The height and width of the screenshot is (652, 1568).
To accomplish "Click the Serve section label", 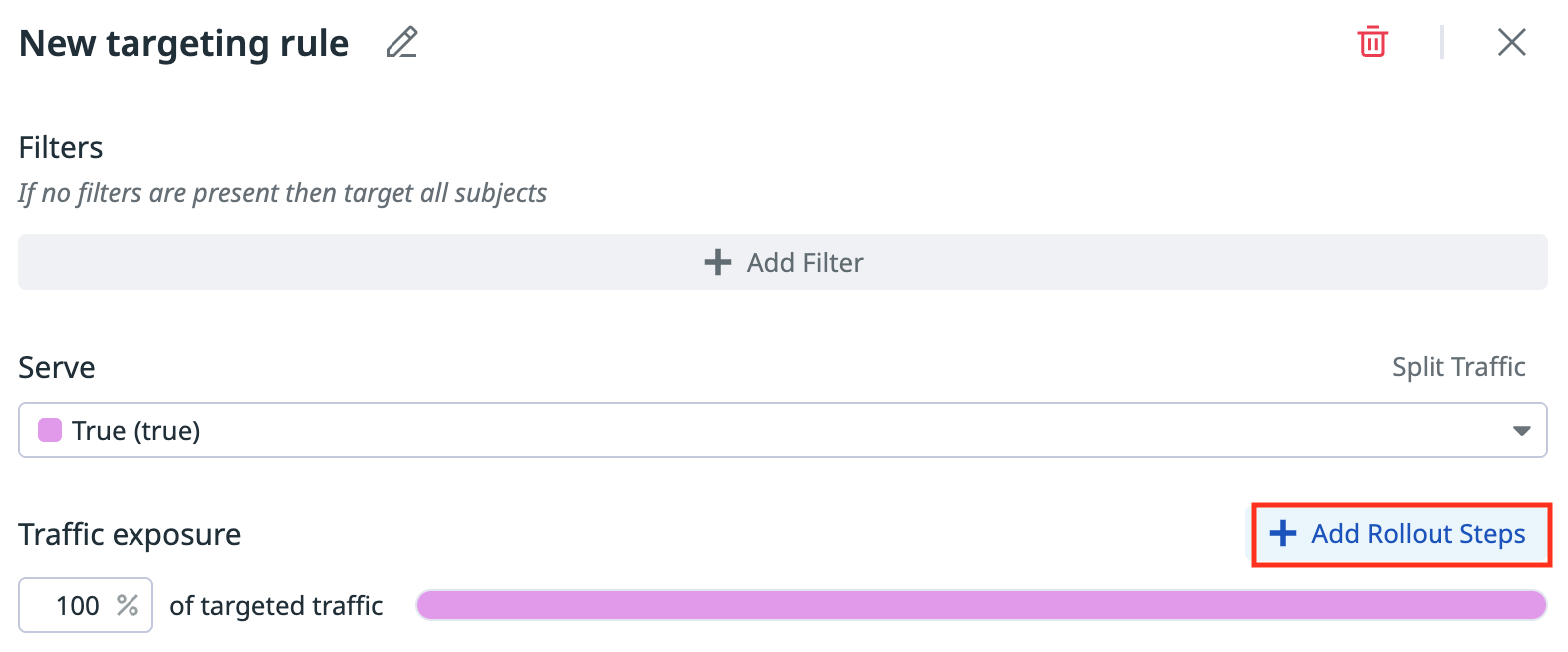I will pos(57,368).
